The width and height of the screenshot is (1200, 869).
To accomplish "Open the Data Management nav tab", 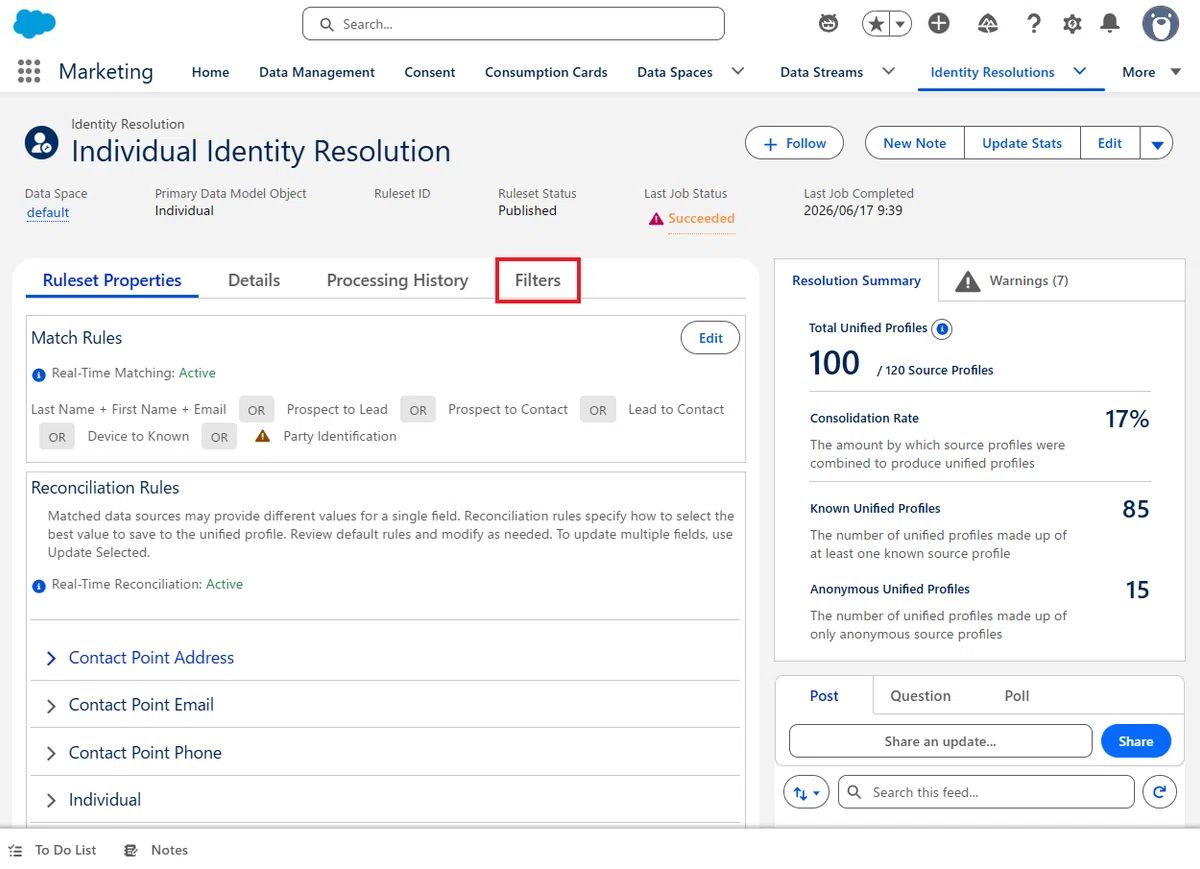I will coord(317,72).
